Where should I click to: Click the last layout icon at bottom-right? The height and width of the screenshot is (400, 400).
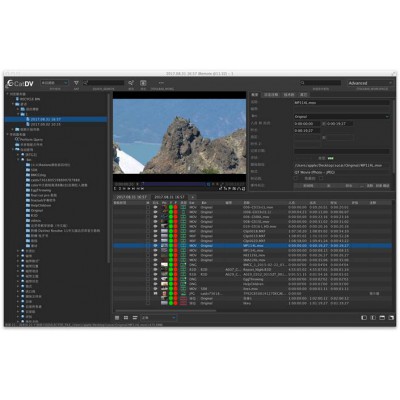(391, 318)
